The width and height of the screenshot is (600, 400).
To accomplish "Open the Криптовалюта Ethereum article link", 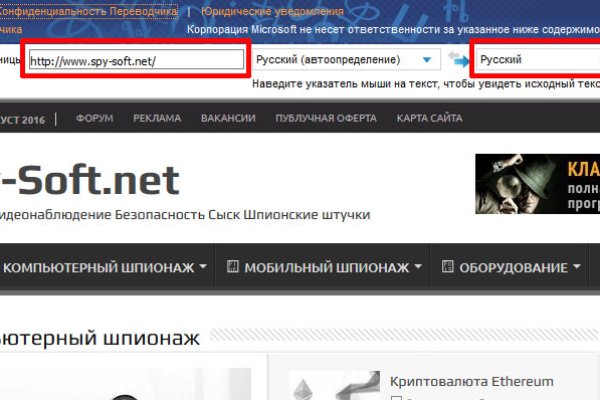I will 471,381.
